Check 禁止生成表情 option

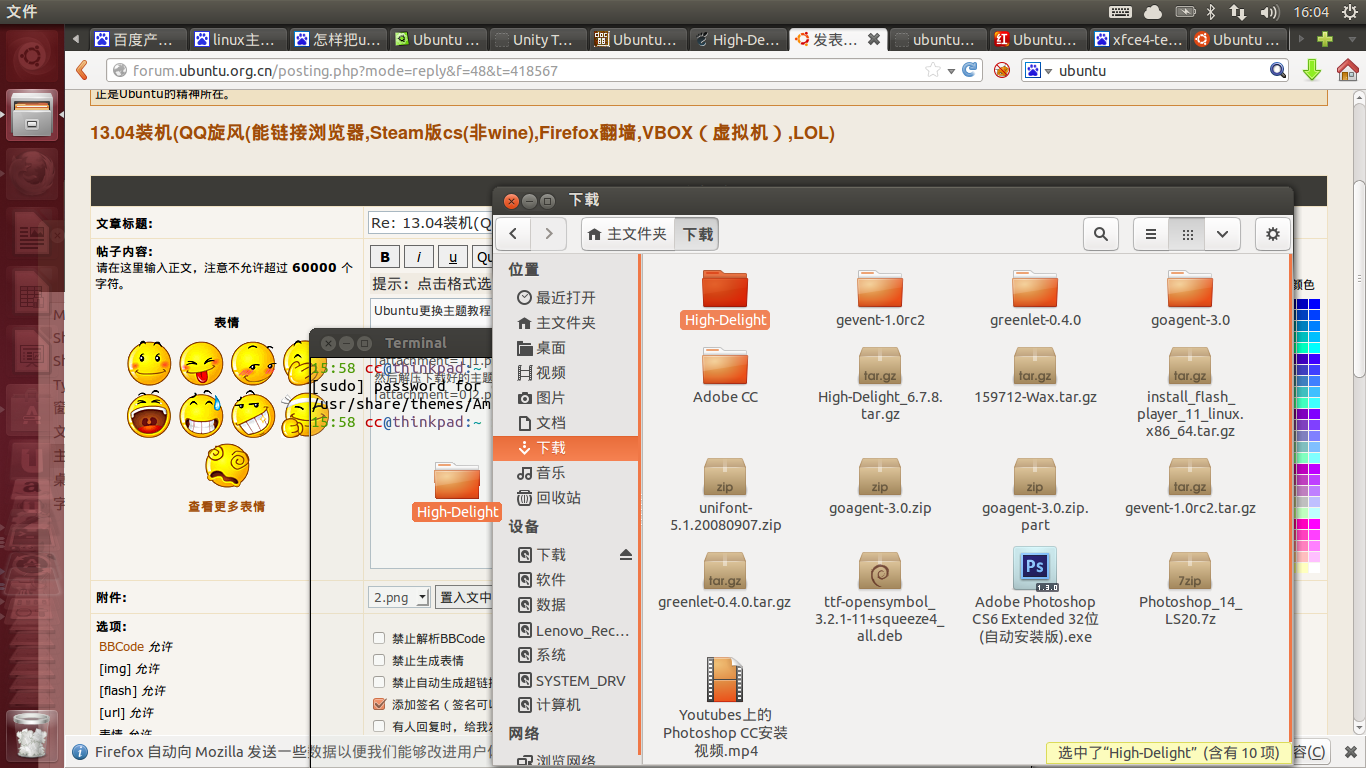point(379,660)
